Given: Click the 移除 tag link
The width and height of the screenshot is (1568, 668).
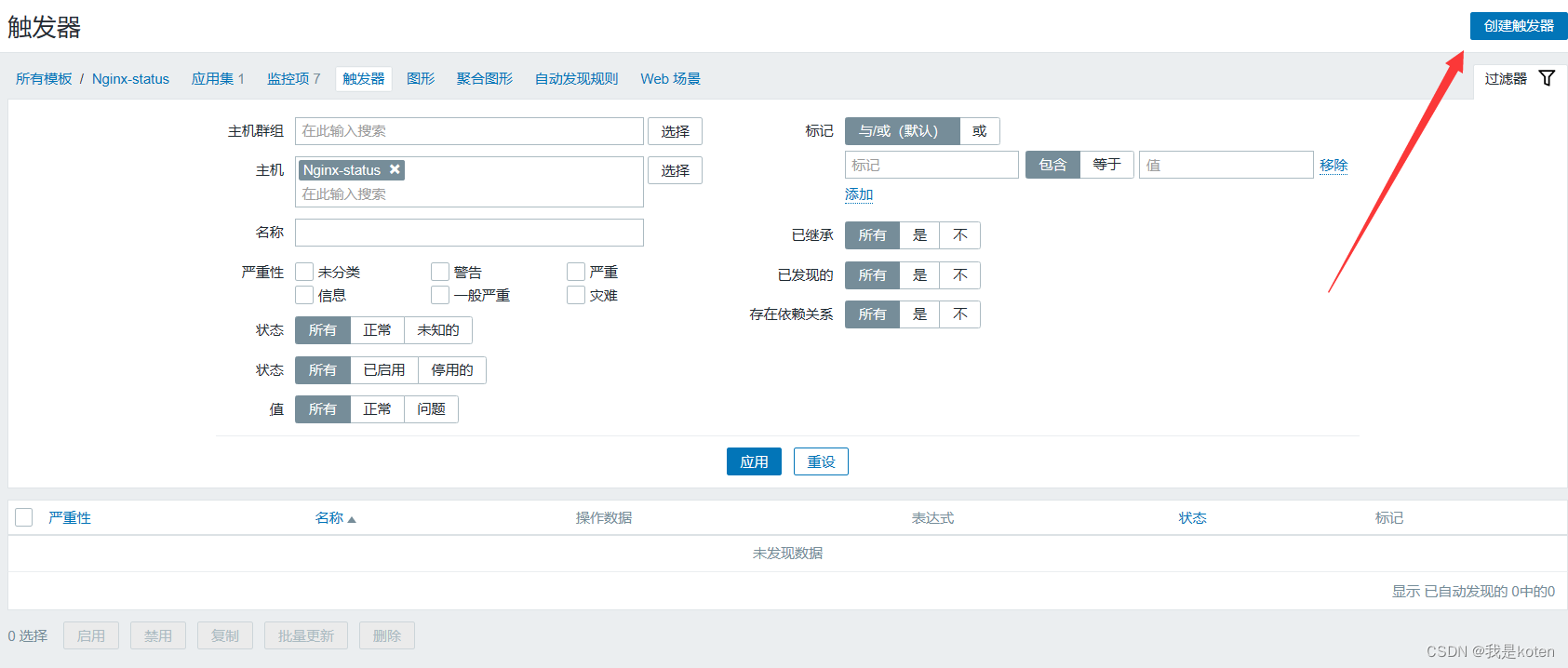Looking at the screenshot, I should click(x=1333, y=165).
